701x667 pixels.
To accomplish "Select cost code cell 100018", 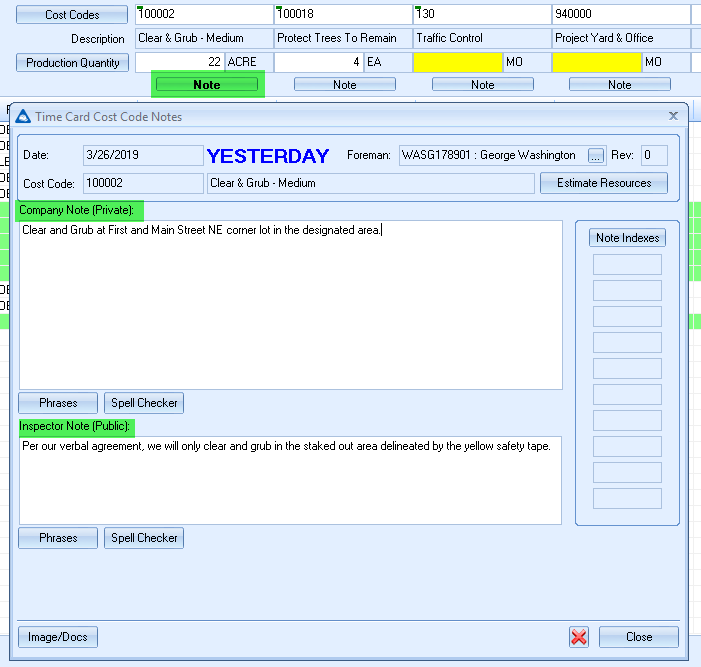I will pos(343,14).
